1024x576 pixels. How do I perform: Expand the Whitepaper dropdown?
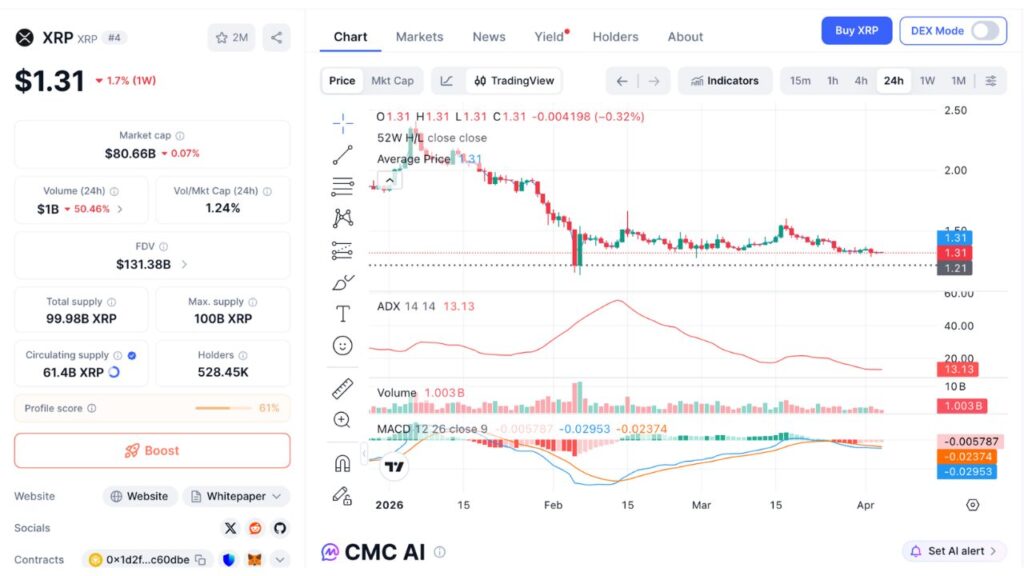coord(235,496)
